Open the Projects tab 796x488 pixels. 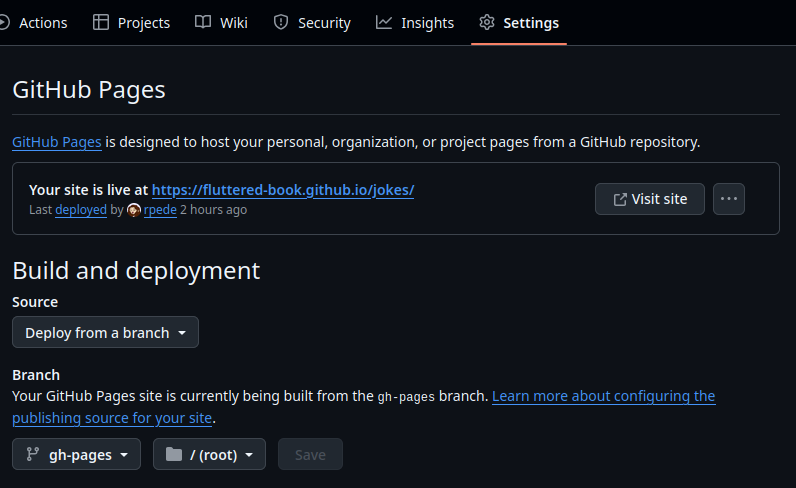(x=131, y=23)
